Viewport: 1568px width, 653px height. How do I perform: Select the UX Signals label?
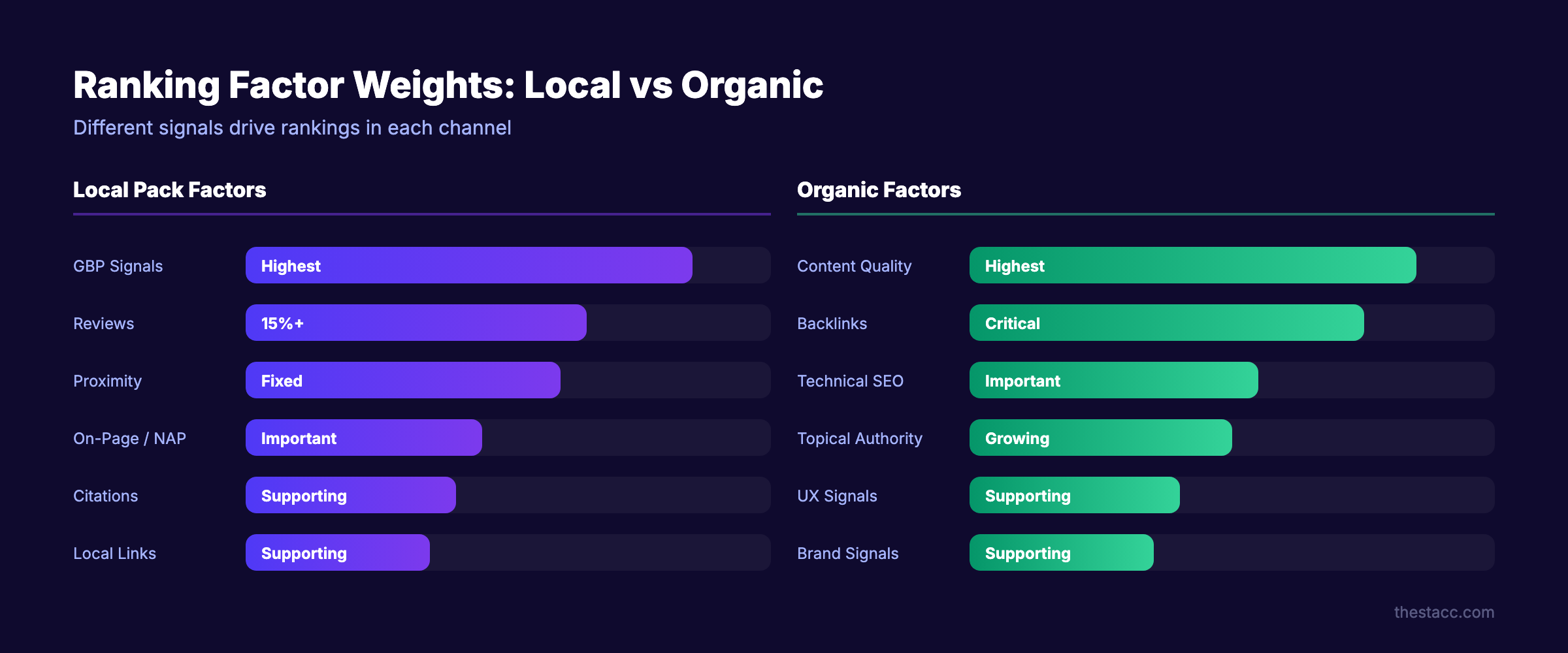(x=837, y=496)
